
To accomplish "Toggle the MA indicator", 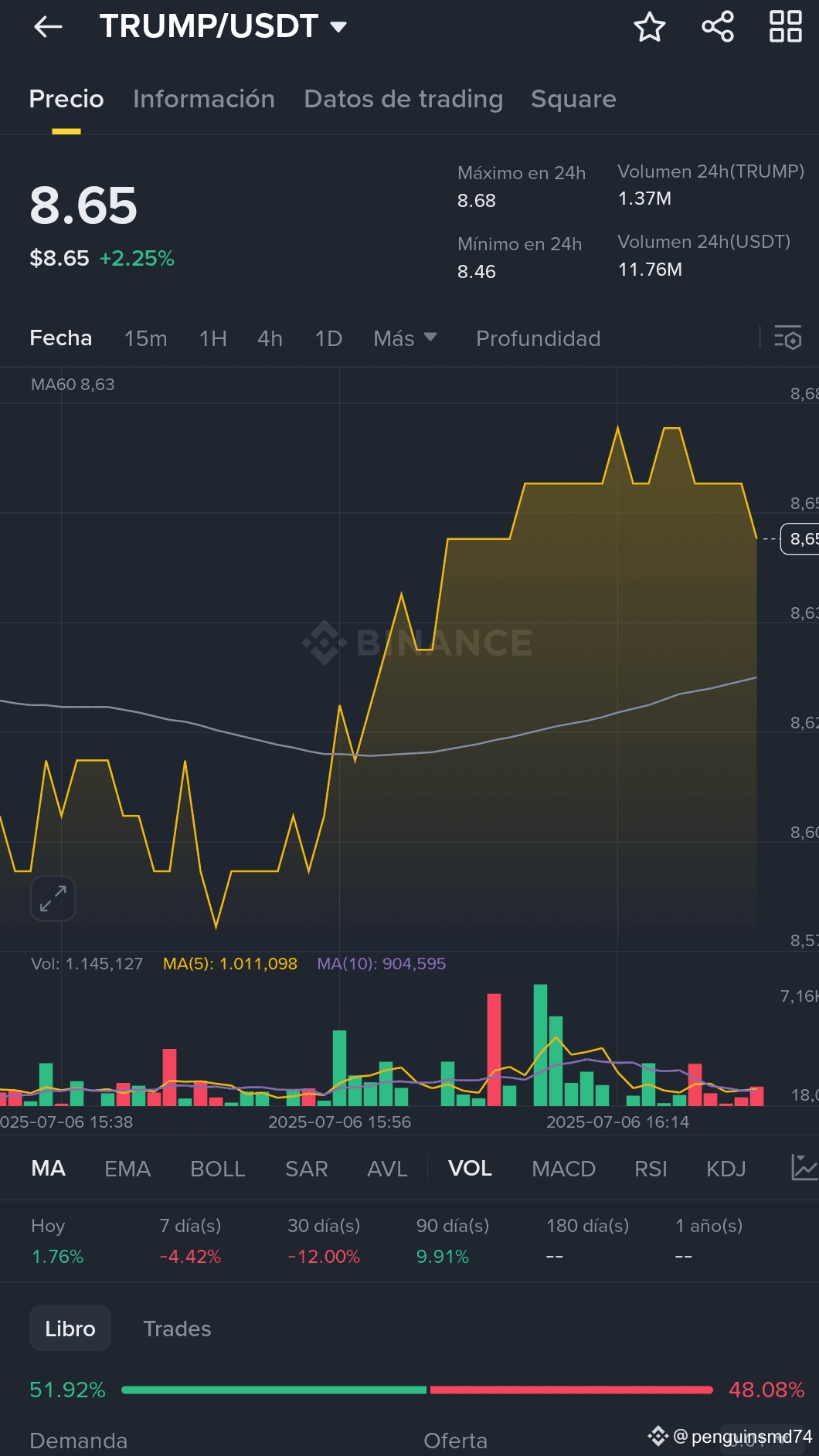I will pyautogui.click(x=49, y=1168).
